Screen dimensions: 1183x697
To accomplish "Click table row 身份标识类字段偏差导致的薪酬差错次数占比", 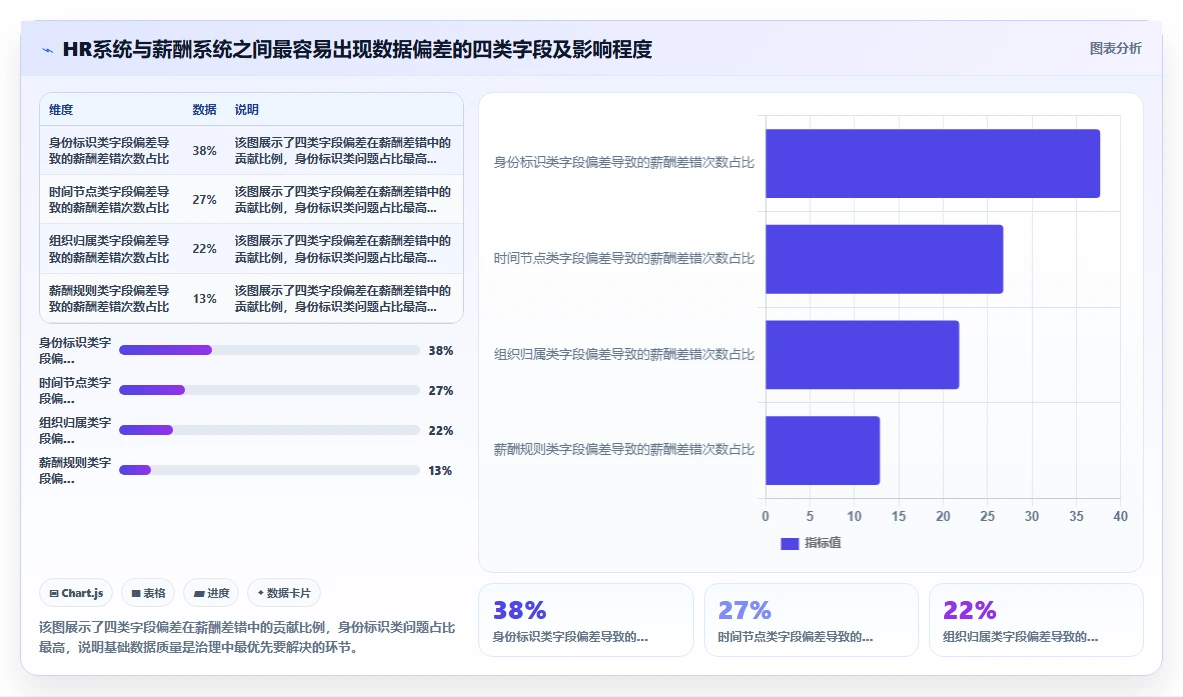I will (251, 150).
